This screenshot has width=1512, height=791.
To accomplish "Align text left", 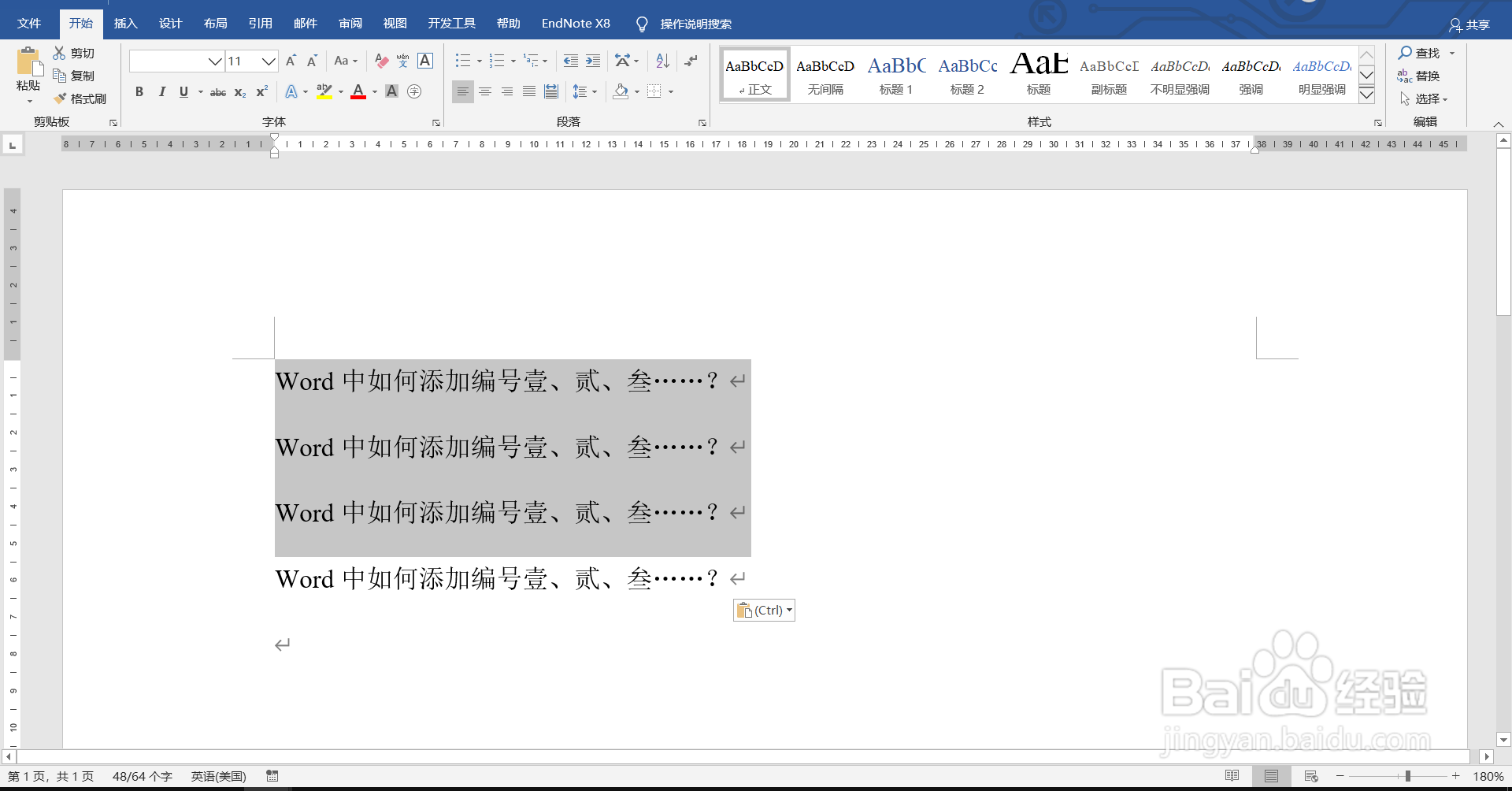I will (463, 91).
